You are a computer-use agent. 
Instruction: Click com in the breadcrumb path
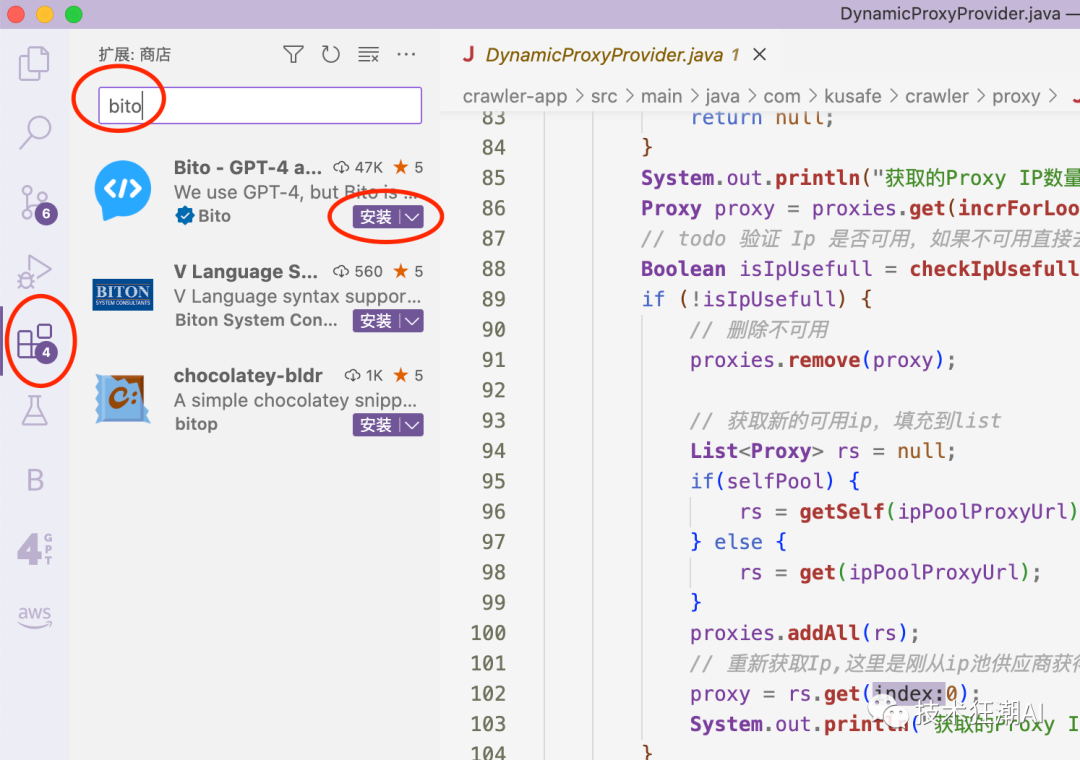[782, 96]
